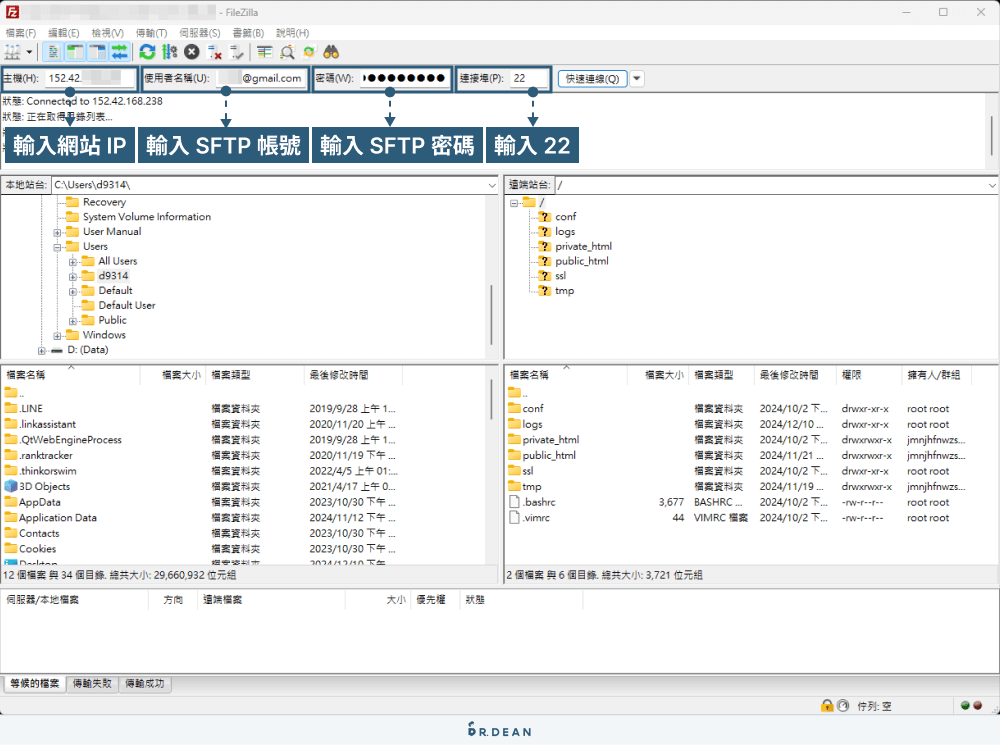The width and height of the screenshot is (1000, 745).
Task: Toggle the local directory tree view
Action: (73, 50)
